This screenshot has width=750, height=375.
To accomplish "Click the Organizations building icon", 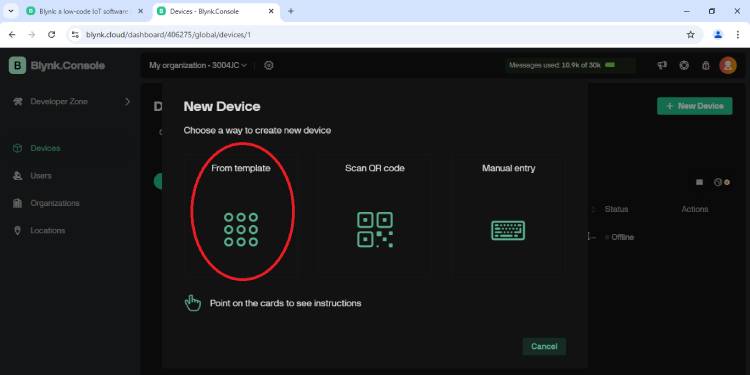I will pos(18,203).
